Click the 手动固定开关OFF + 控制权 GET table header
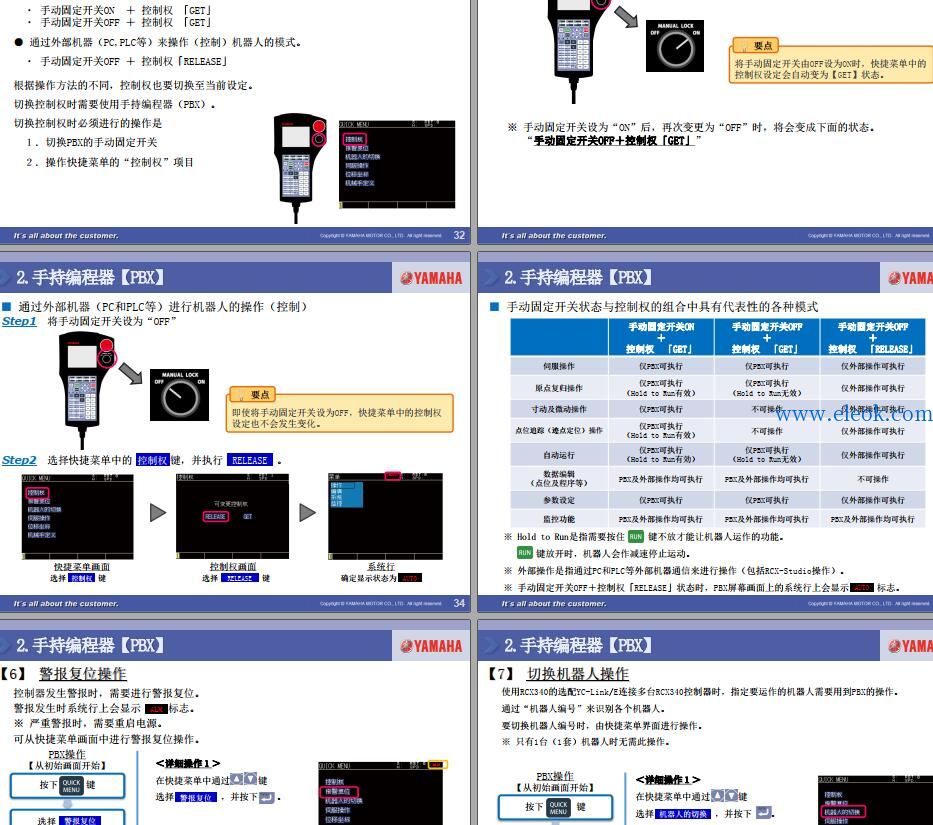The width and height of the screenshot is (933, 825). tap(766, 338)
